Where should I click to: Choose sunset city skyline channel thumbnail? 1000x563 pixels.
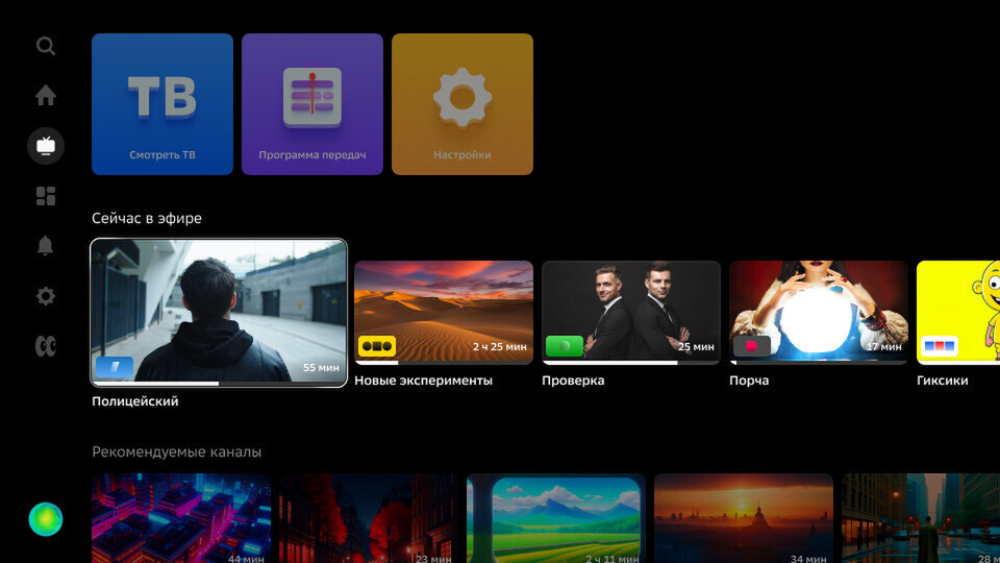coord(744,518)
